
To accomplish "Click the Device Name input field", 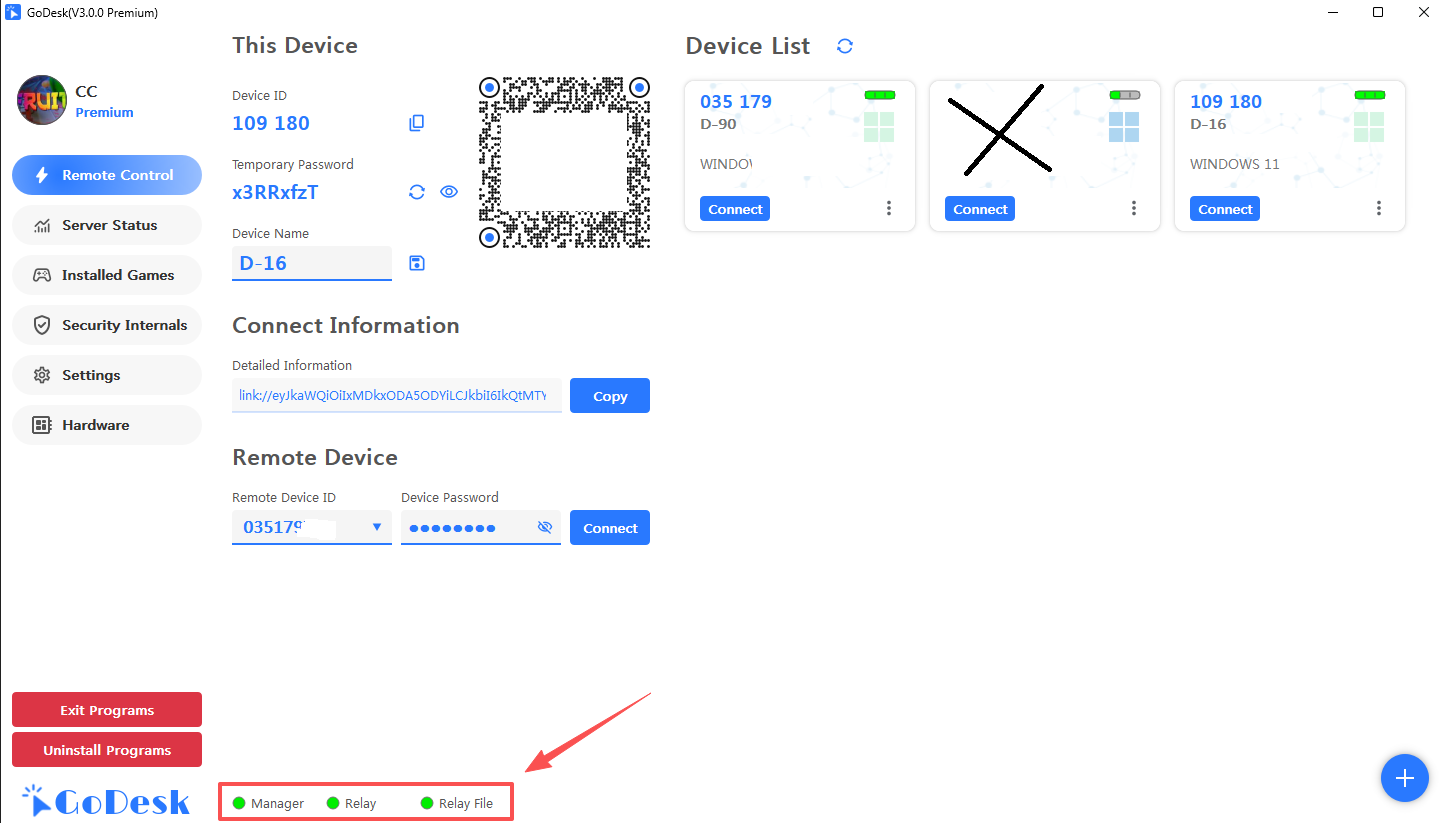I will [x=311, y=263].
